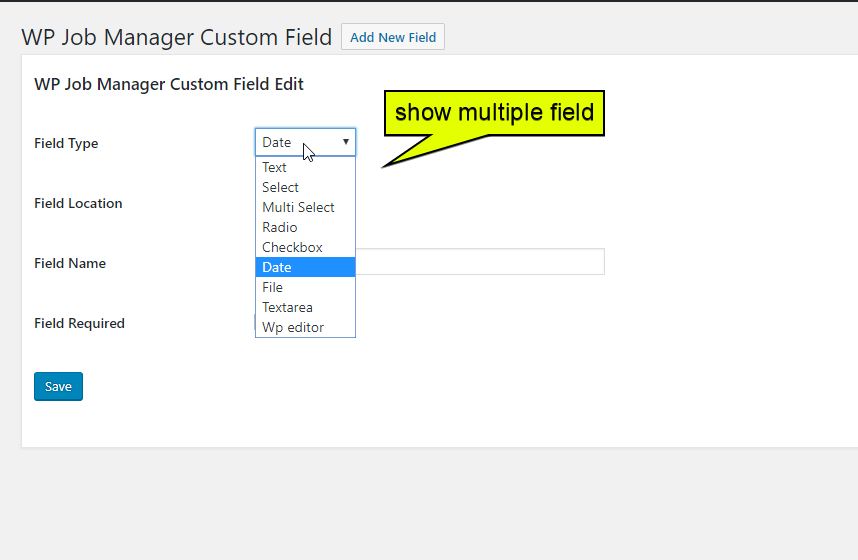
Task: Select Wp editor field type option
Action: (x=305, y=327)
